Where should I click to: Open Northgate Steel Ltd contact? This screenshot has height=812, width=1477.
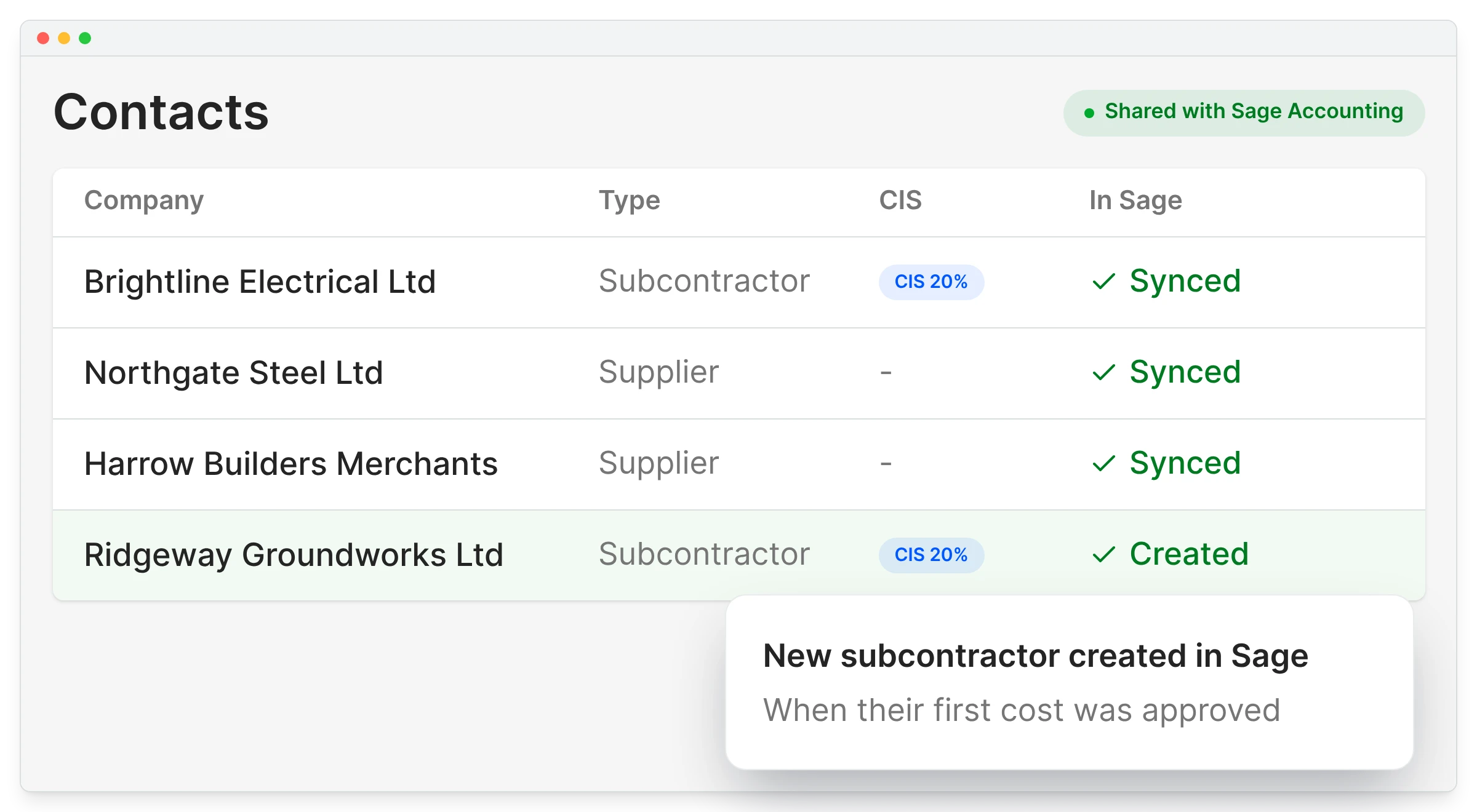click(x=234, y=373)
